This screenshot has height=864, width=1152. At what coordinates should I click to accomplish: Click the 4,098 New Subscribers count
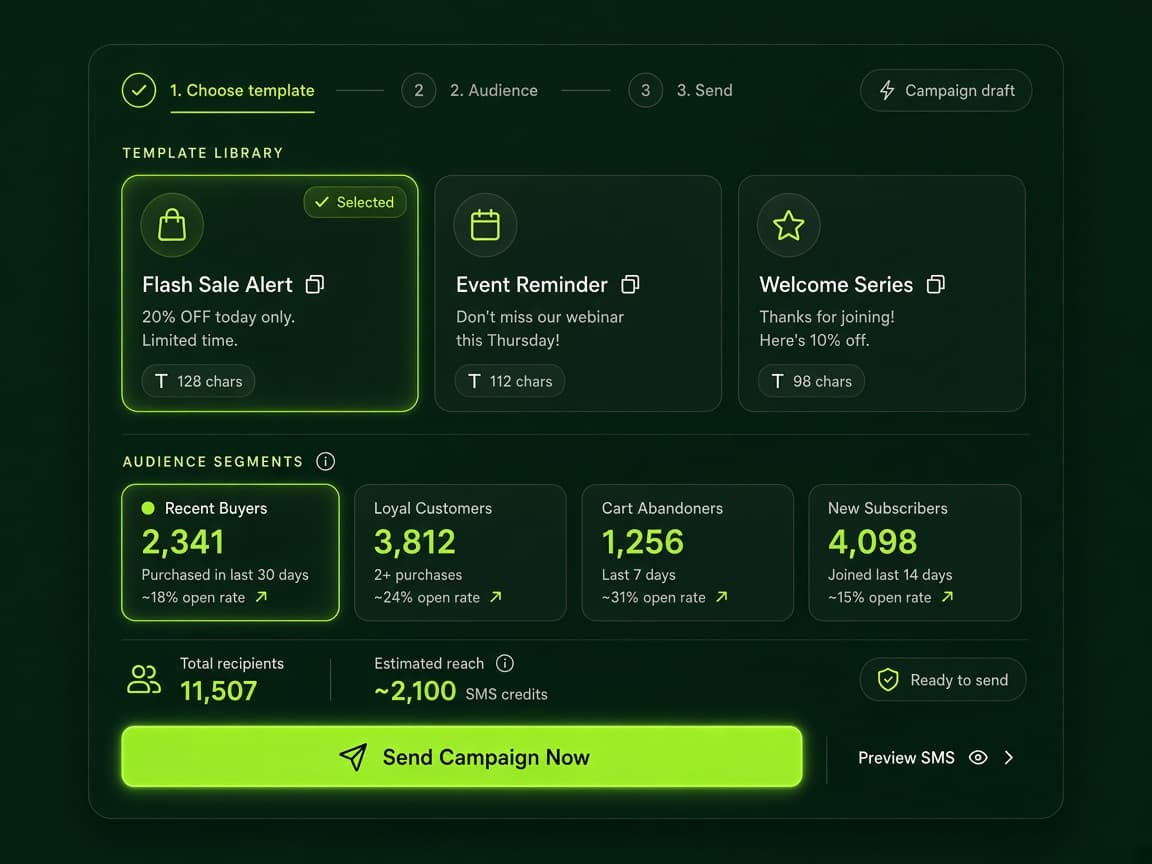coord(872,542)
